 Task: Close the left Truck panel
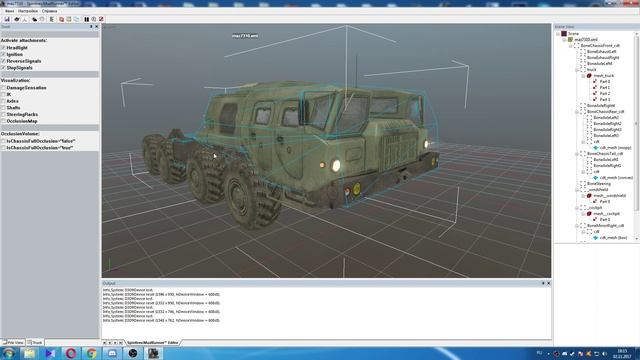(96, 27)
